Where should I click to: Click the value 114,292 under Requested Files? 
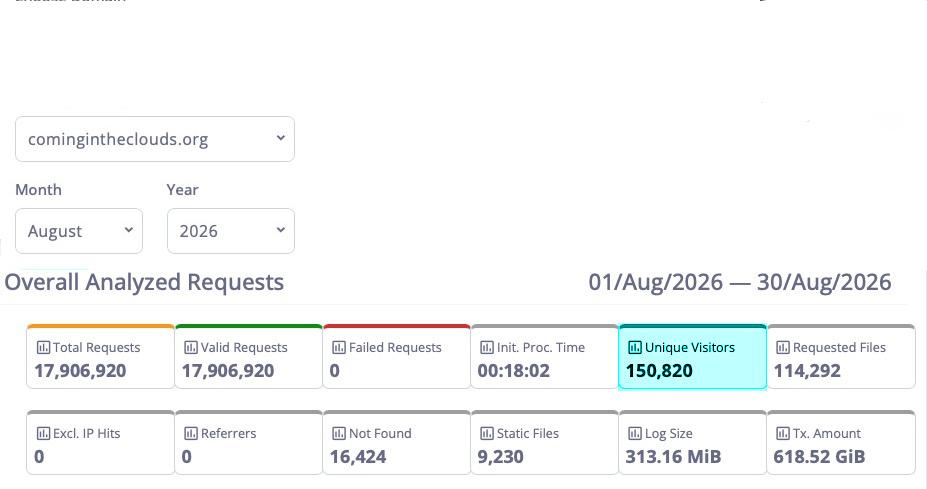tap(807, 371)
